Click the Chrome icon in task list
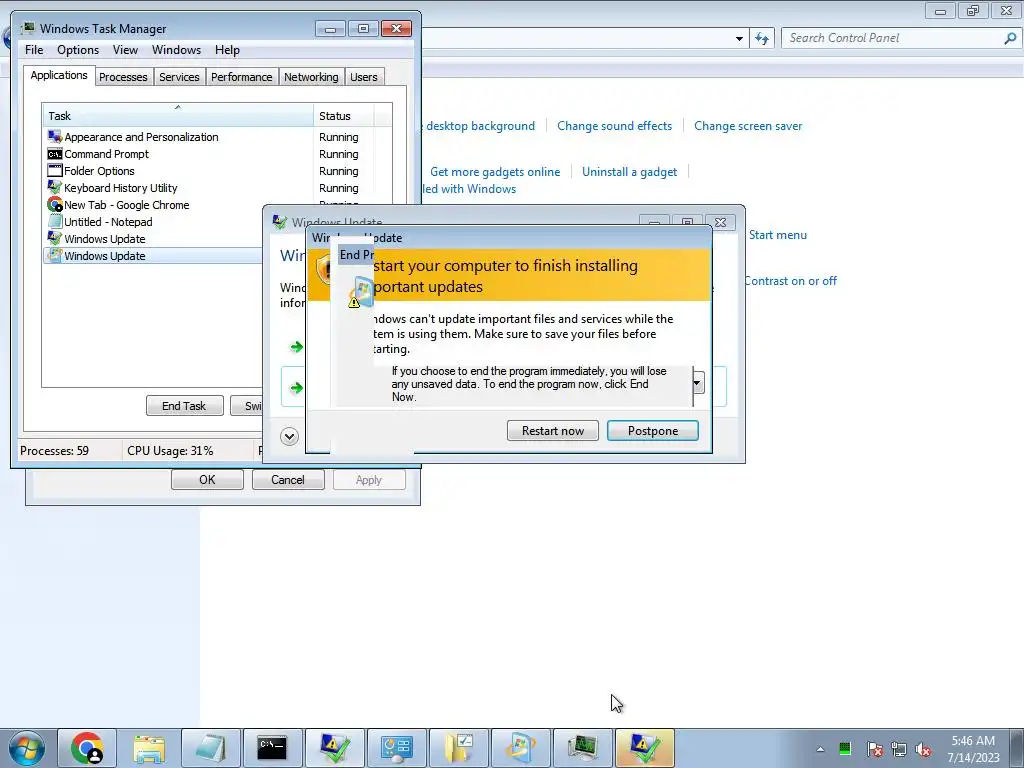This screenshot has width=1024, height=768. (55, 204)
